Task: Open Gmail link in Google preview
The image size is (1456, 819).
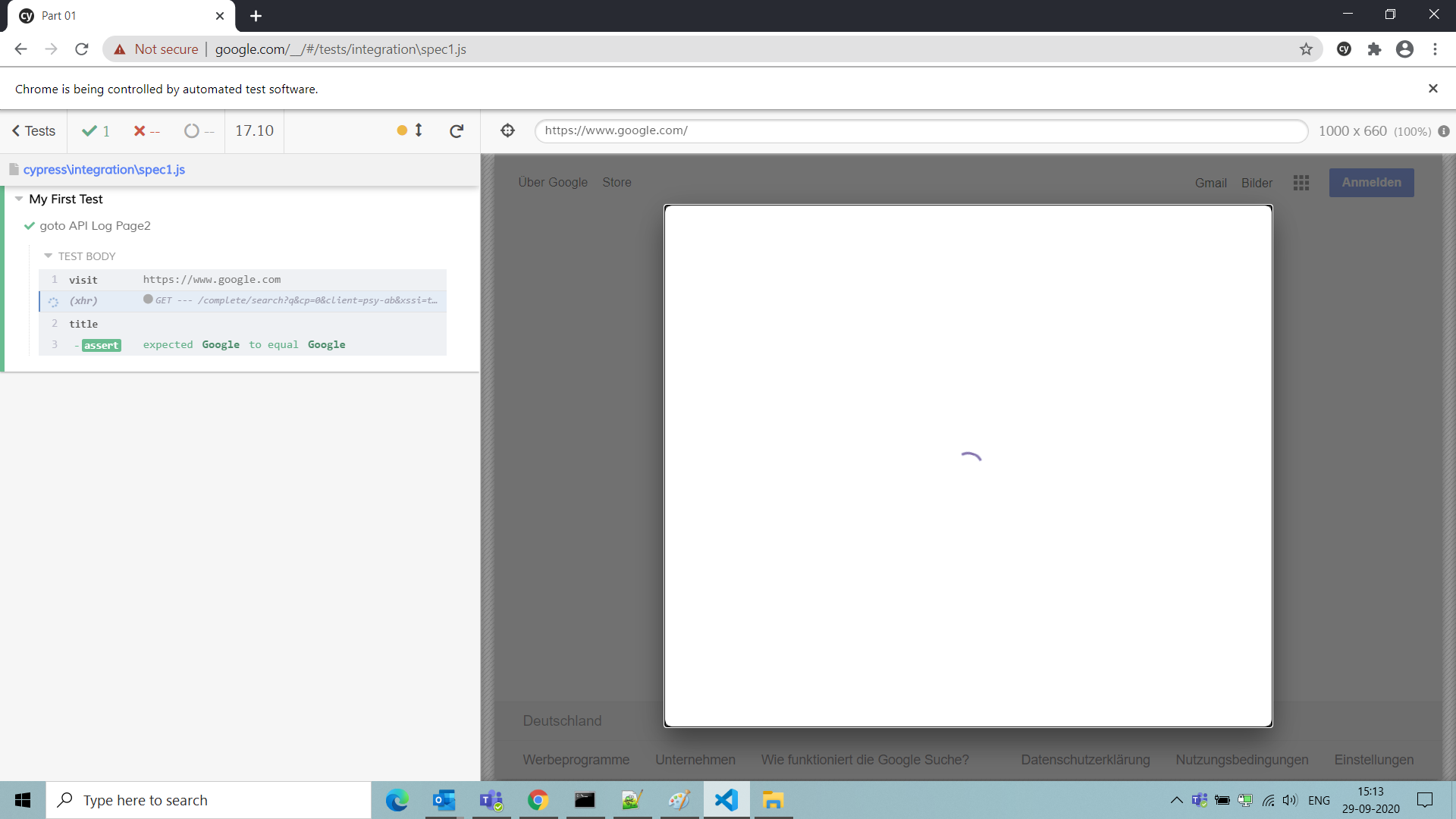Action: 1210,184
